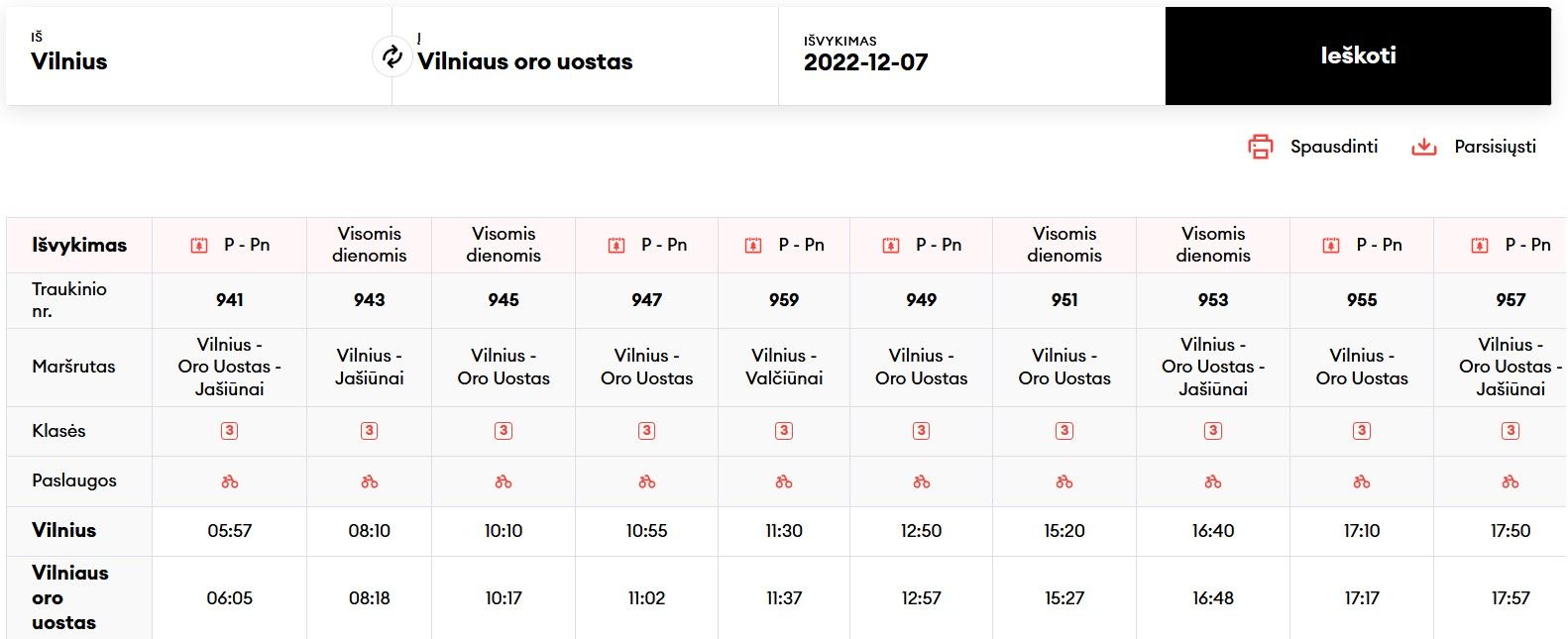Click the 05:57 Vilnius departure time

click(230, 531)
